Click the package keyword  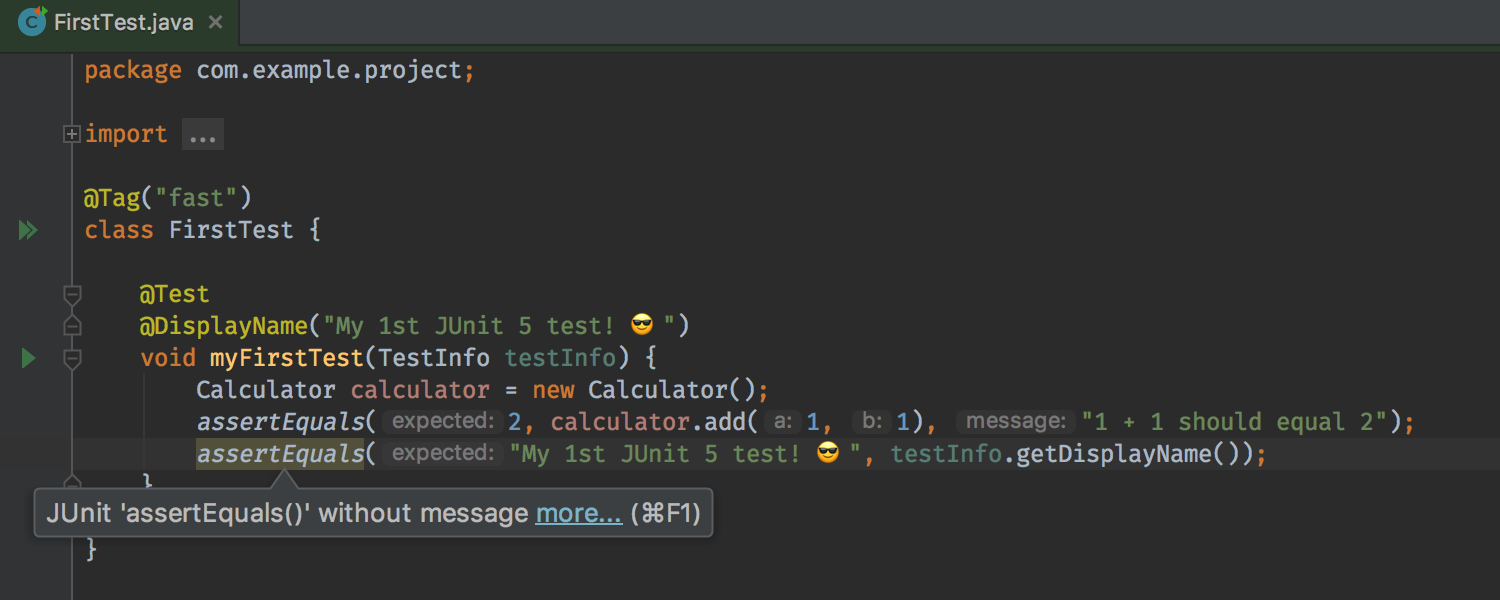[133, 71]
